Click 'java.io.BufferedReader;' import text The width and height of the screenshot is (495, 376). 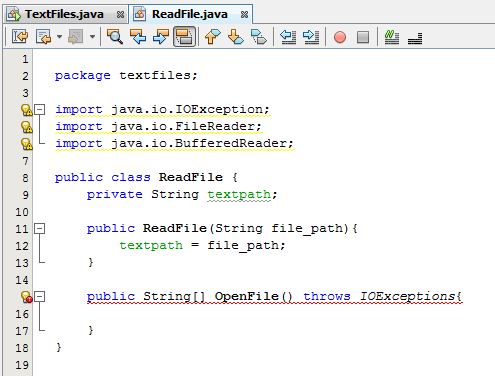[x=202, y=144]
